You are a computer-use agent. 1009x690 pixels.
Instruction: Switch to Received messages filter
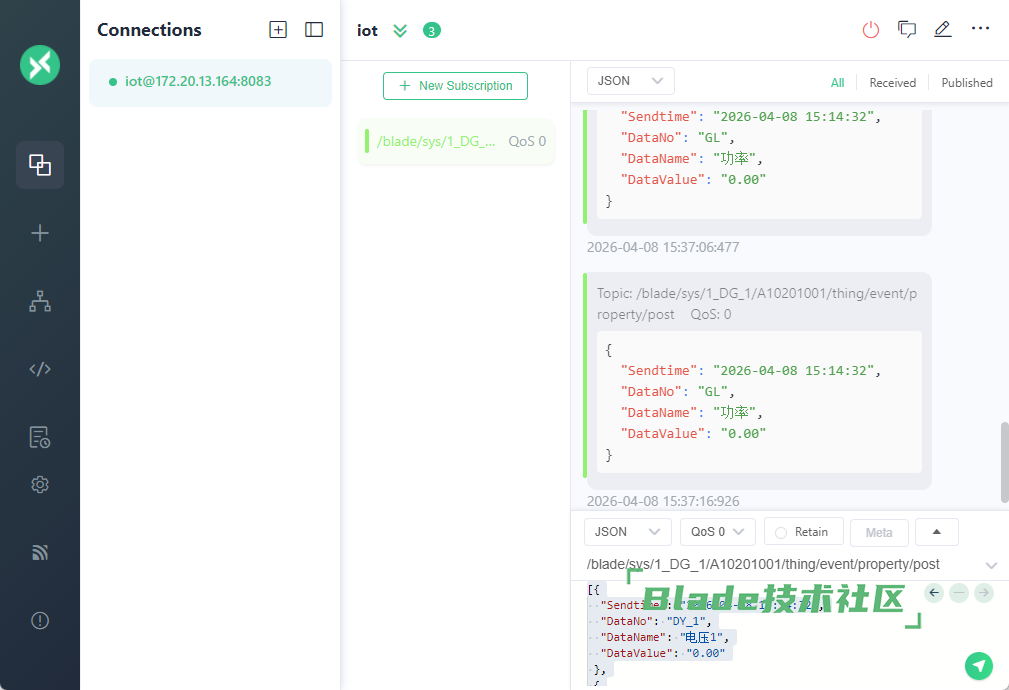892,83
